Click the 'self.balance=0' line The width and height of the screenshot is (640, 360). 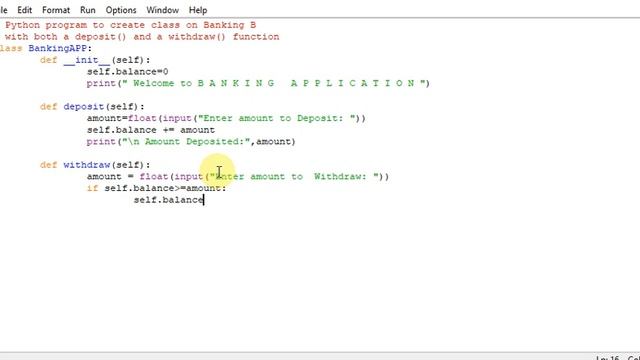coord(127,72)
